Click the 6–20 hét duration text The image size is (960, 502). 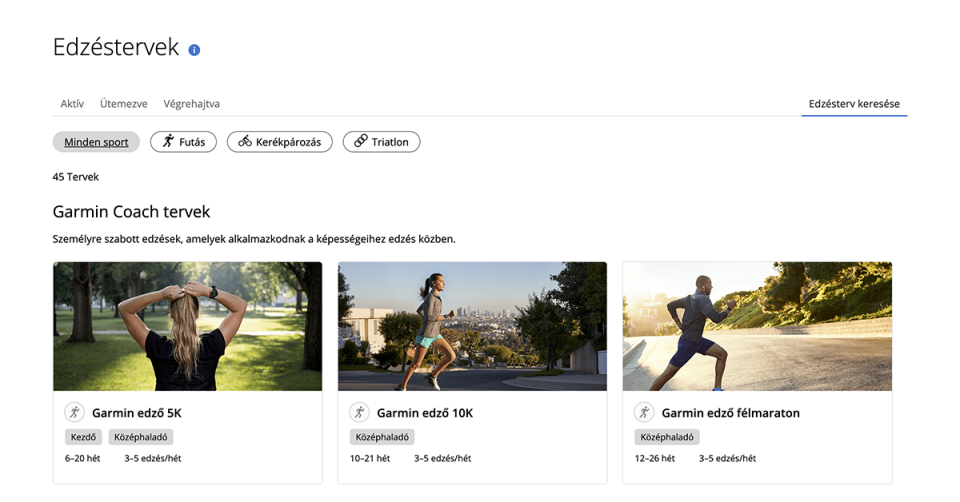(x=83, y=458)
